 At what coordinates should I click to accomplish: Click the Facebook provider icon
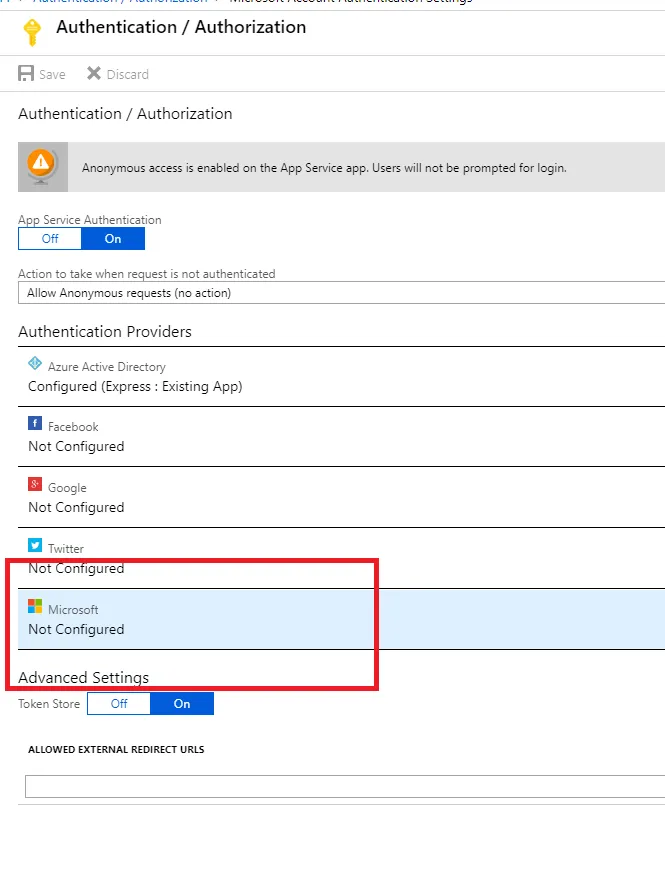tap(35, 424)
